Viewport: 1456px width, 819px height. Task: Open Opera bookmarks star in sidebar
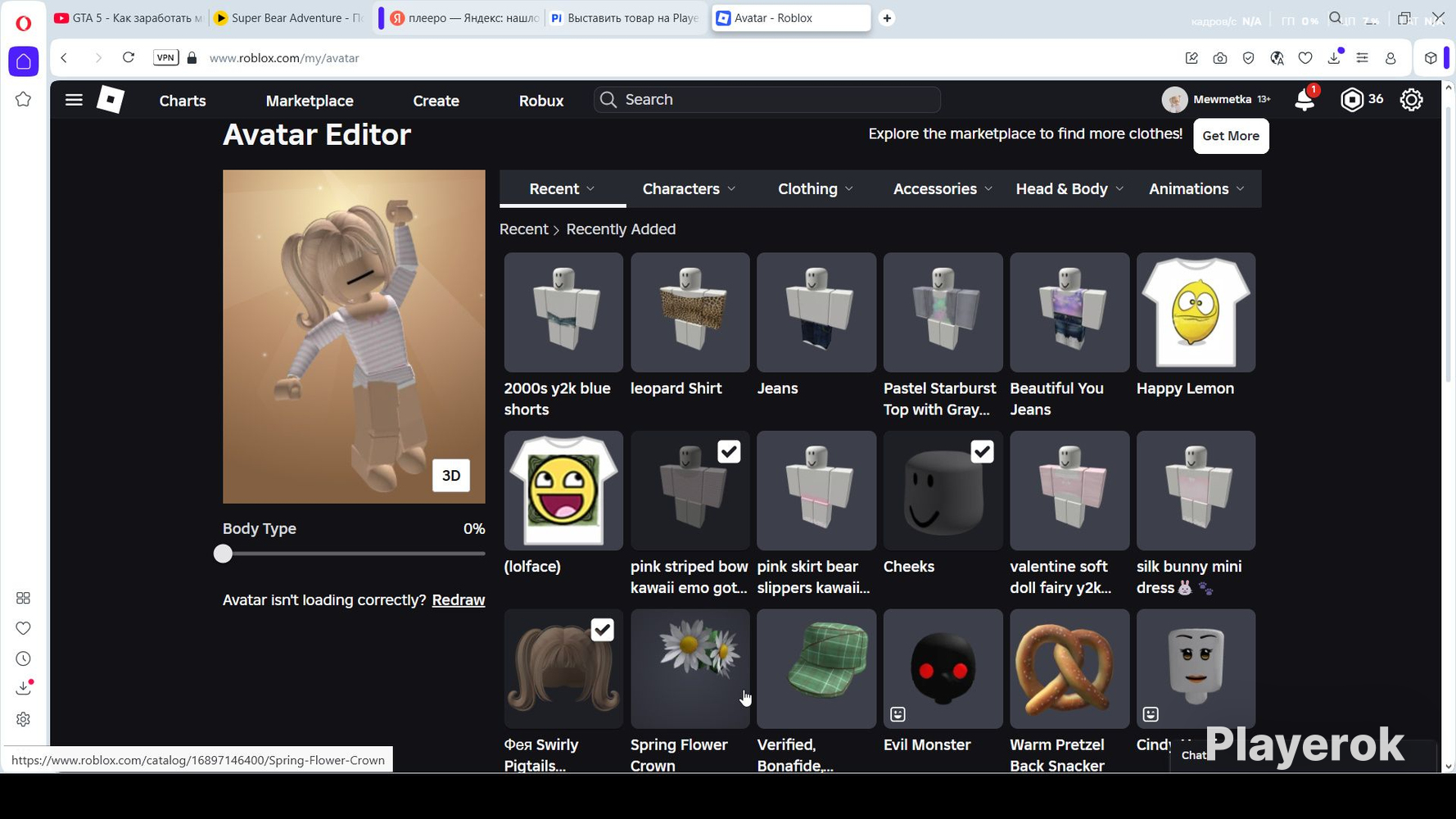click(x=23, y=99)
